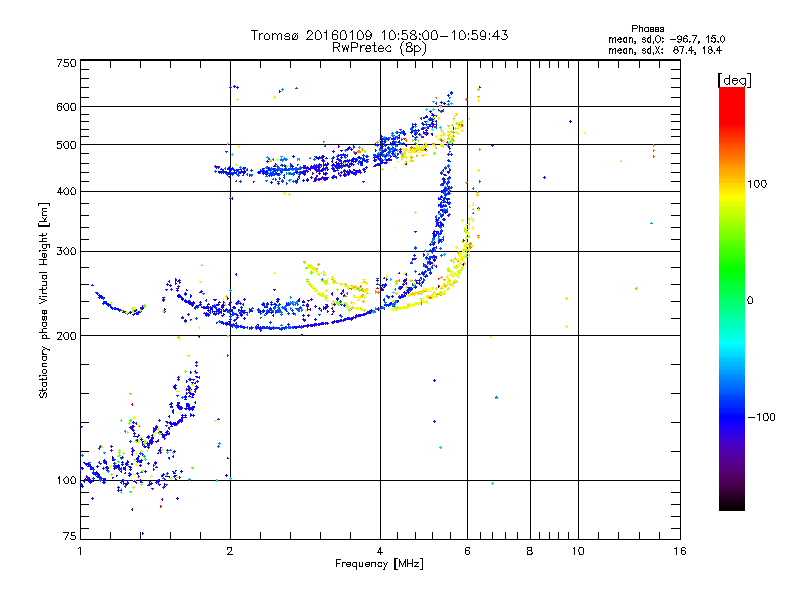Image resolution: width=800 pixels, height=600 pixels.
Task: Click the '4' tick on the frequency axis
Action: pyautogui.click(x=380, y=551)
